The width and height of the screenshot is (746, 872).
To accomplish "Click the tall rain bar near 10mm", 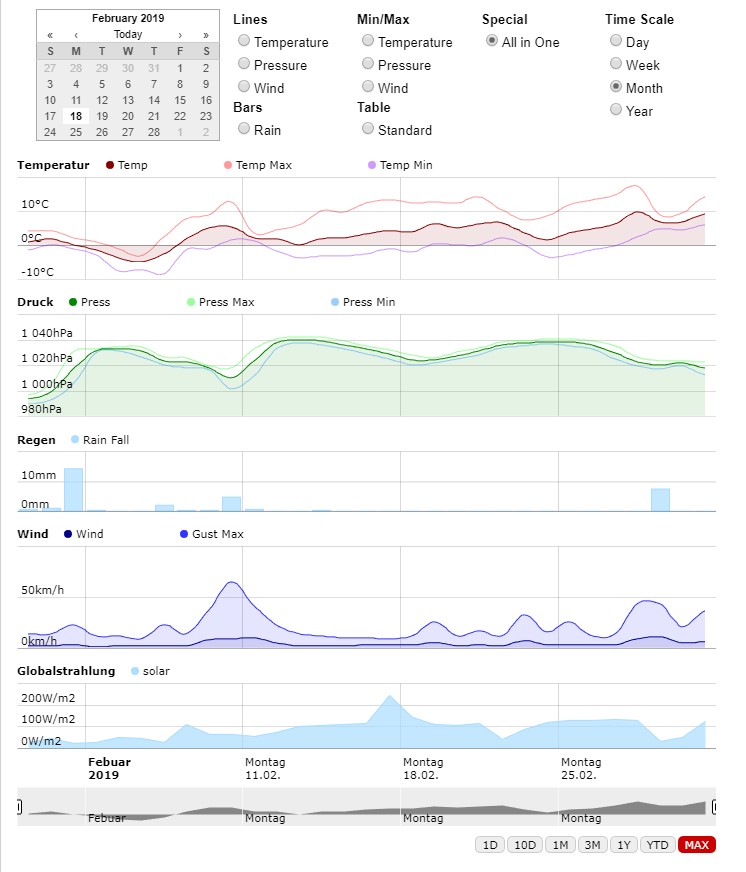I will click(x=73, y=489).
